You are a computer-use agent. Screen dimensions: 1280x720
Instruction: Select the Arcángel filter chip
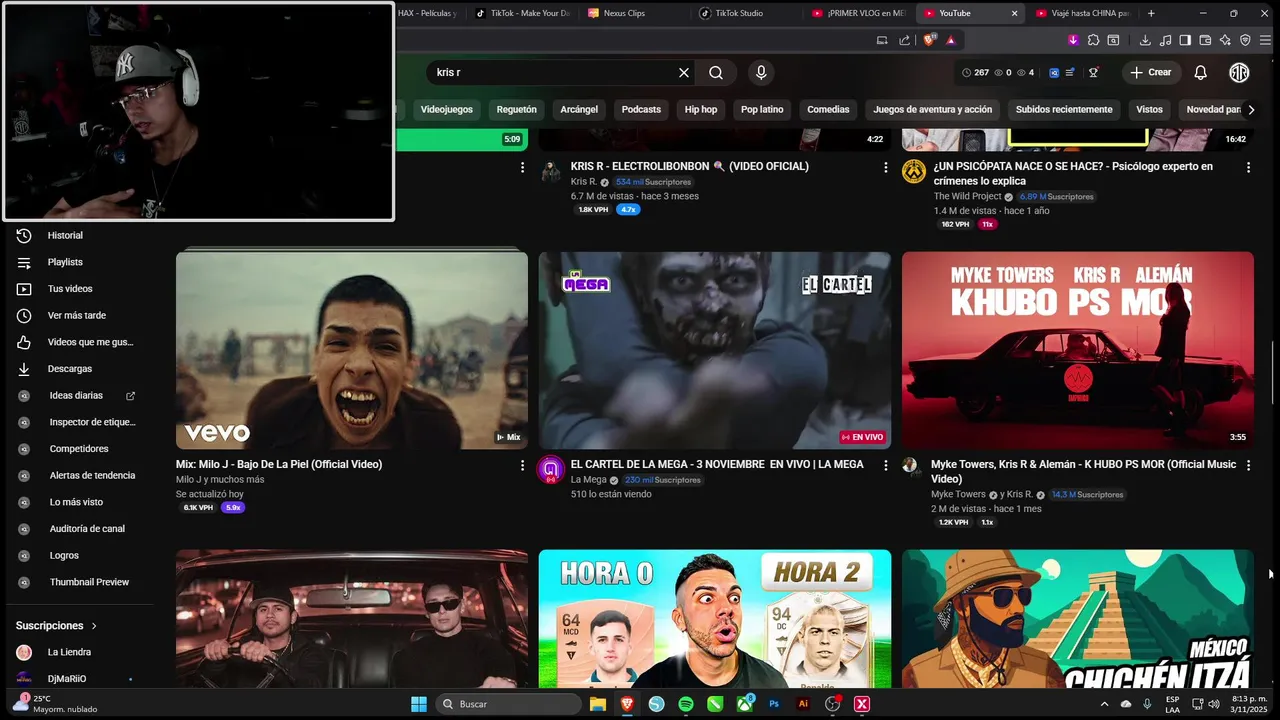pyautogui.click(x=579, y=110)
